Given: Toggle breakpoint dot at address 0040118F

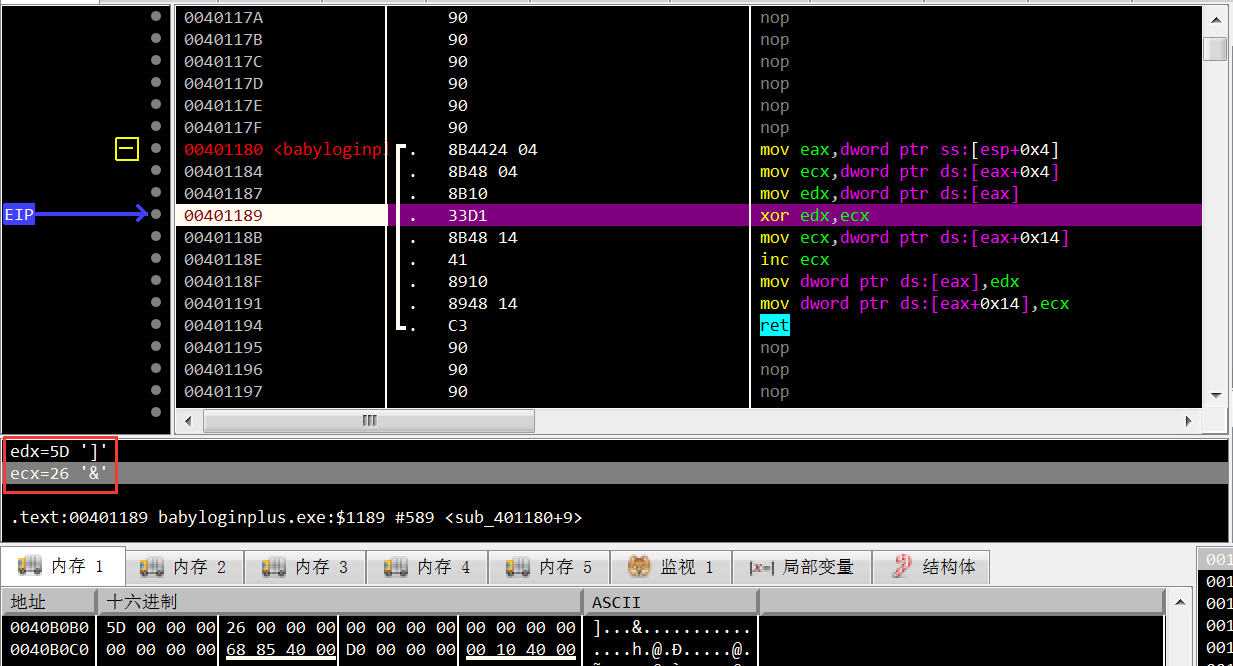Looking at the screenshot, I should pos(155,281).
